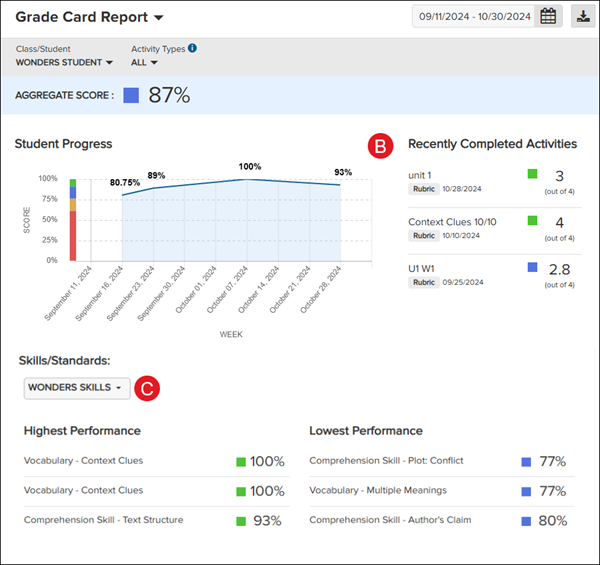600x565 pixels.
Task: Open the unit 1 completed activity
Action: [x=420, y=174]
